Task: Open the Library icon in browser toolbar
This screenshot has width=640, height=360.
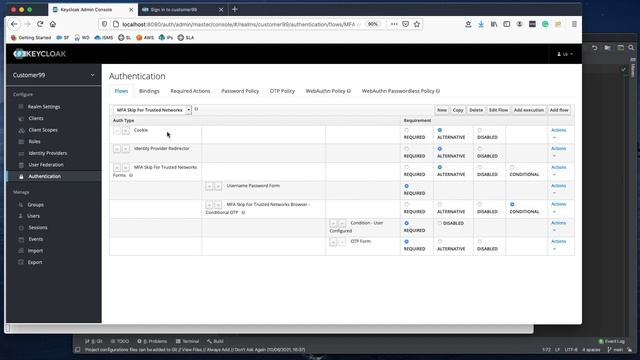Action: [494, 24]
